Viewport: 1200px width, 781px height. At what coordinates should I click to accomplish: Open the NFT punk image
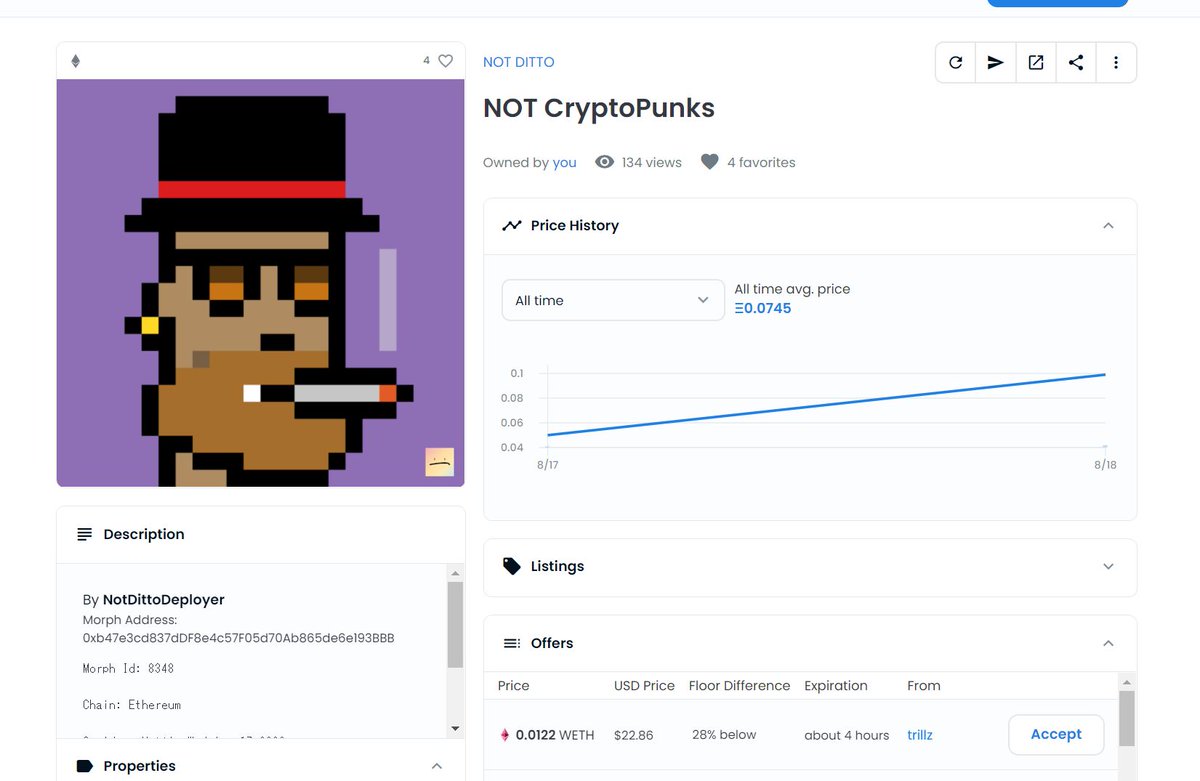[261, 283]
